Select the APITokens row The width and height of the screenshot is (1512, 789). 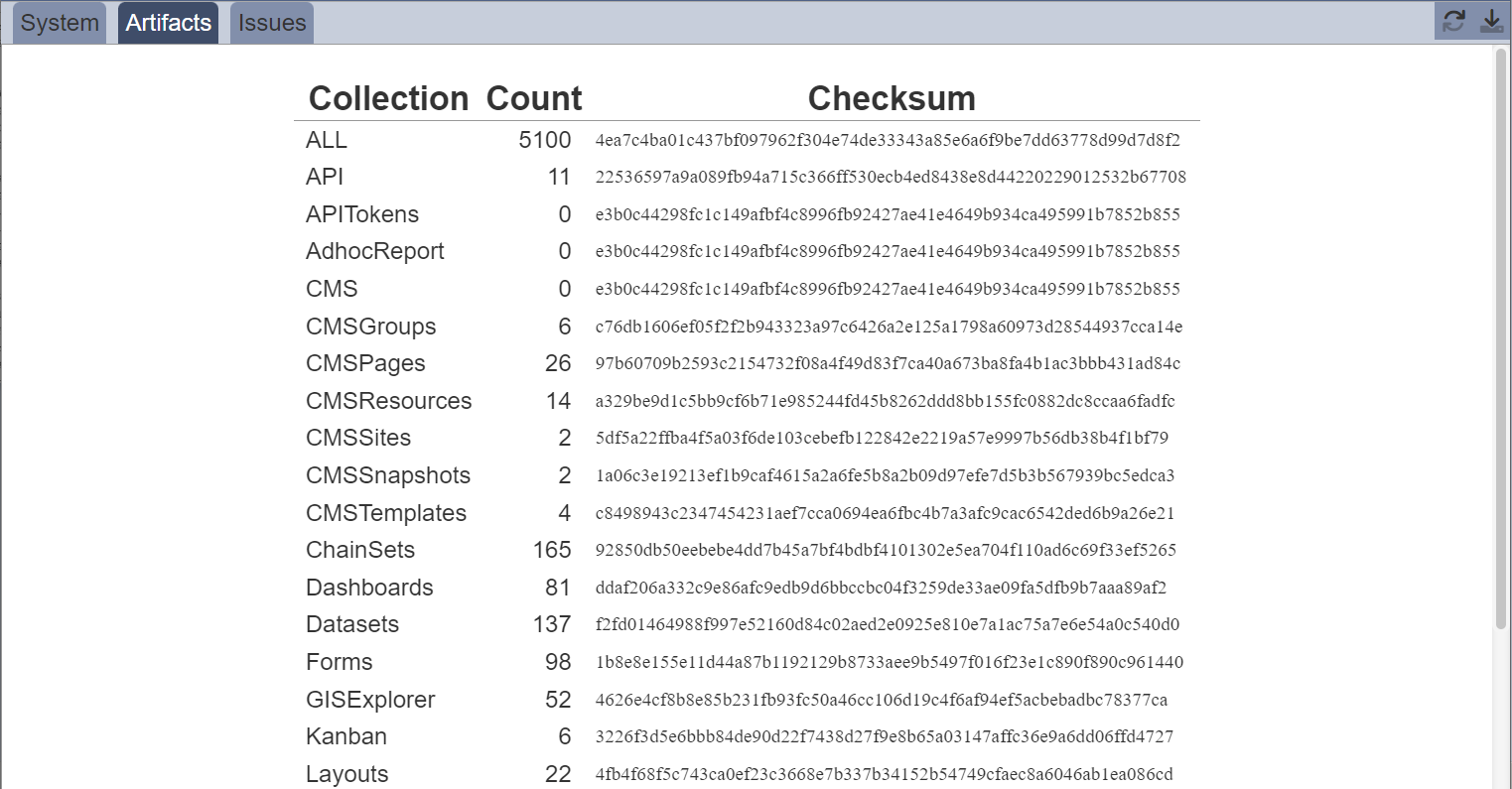pyautogui.click(x=747, y=214)
